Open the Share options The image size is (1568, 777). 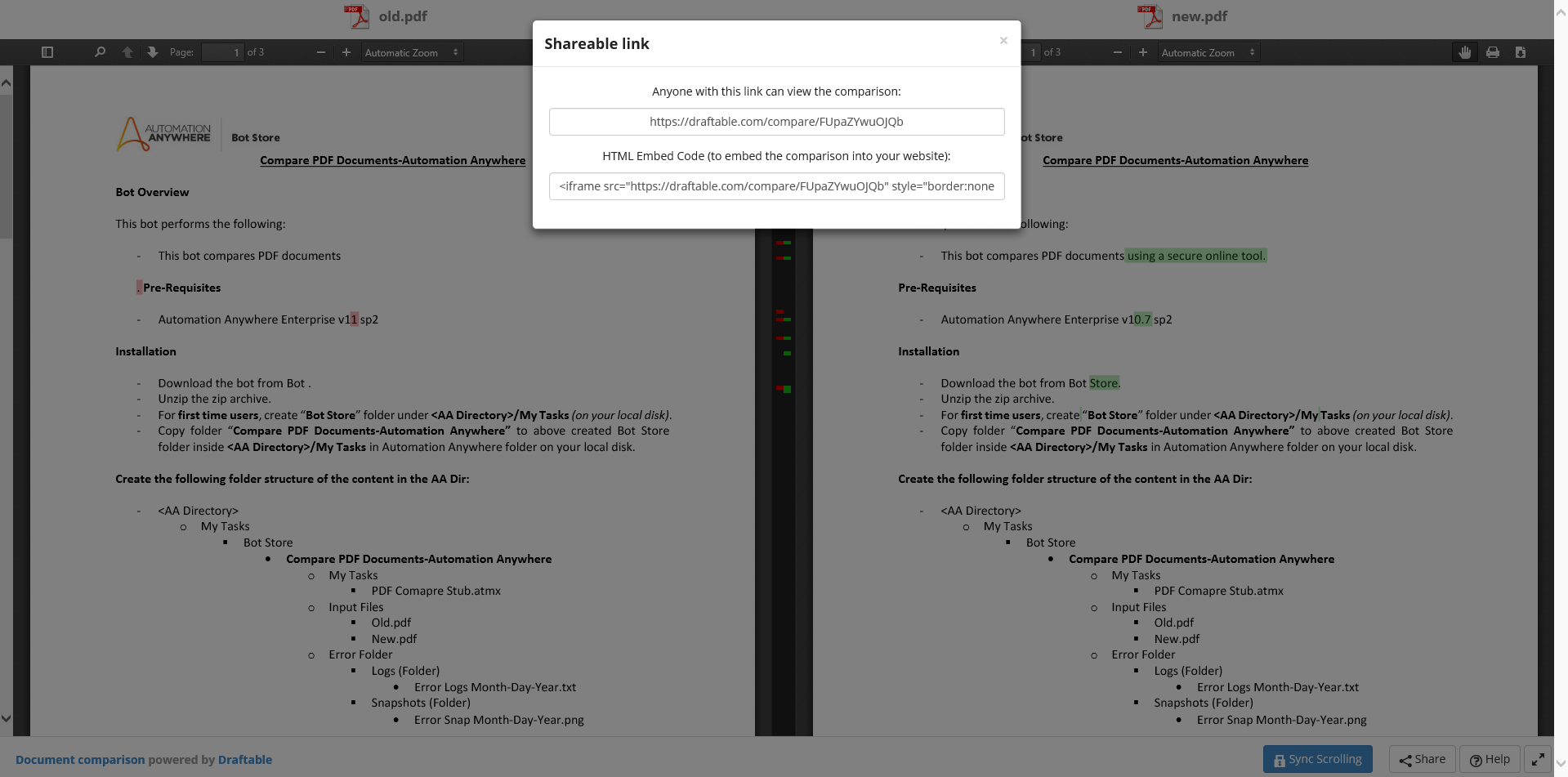[1422, 760]
